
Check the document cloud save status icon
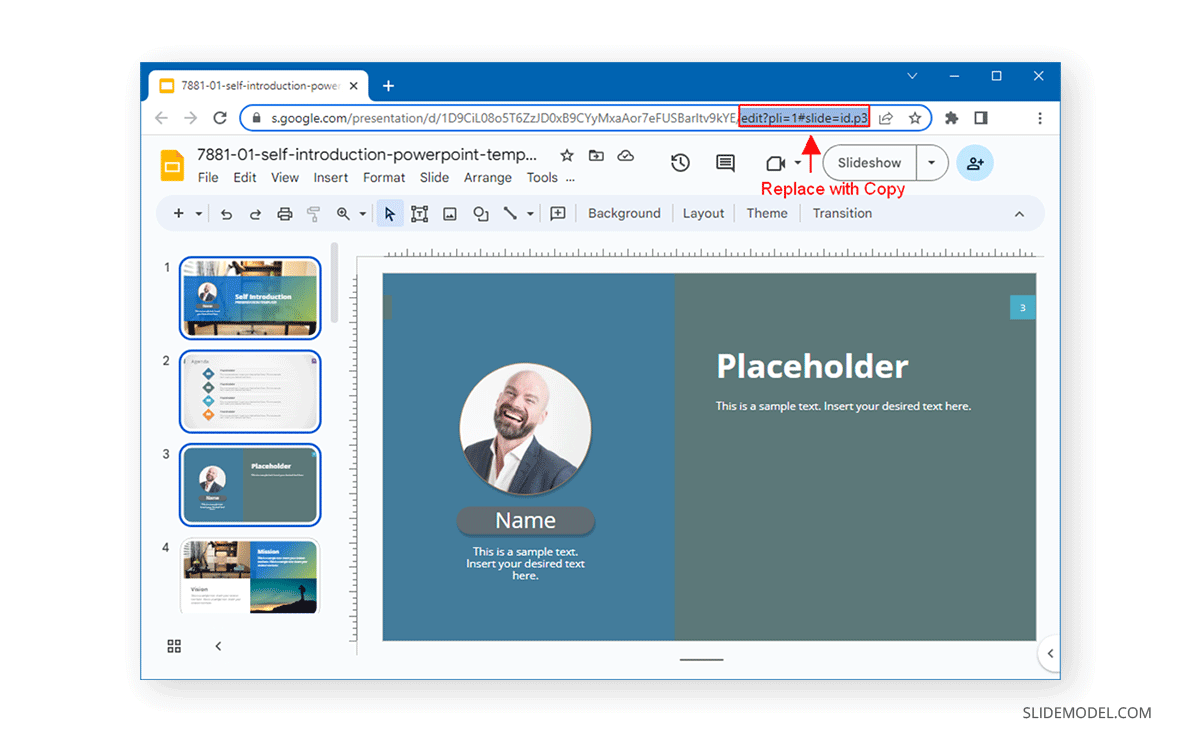click(x=626, y=156)
